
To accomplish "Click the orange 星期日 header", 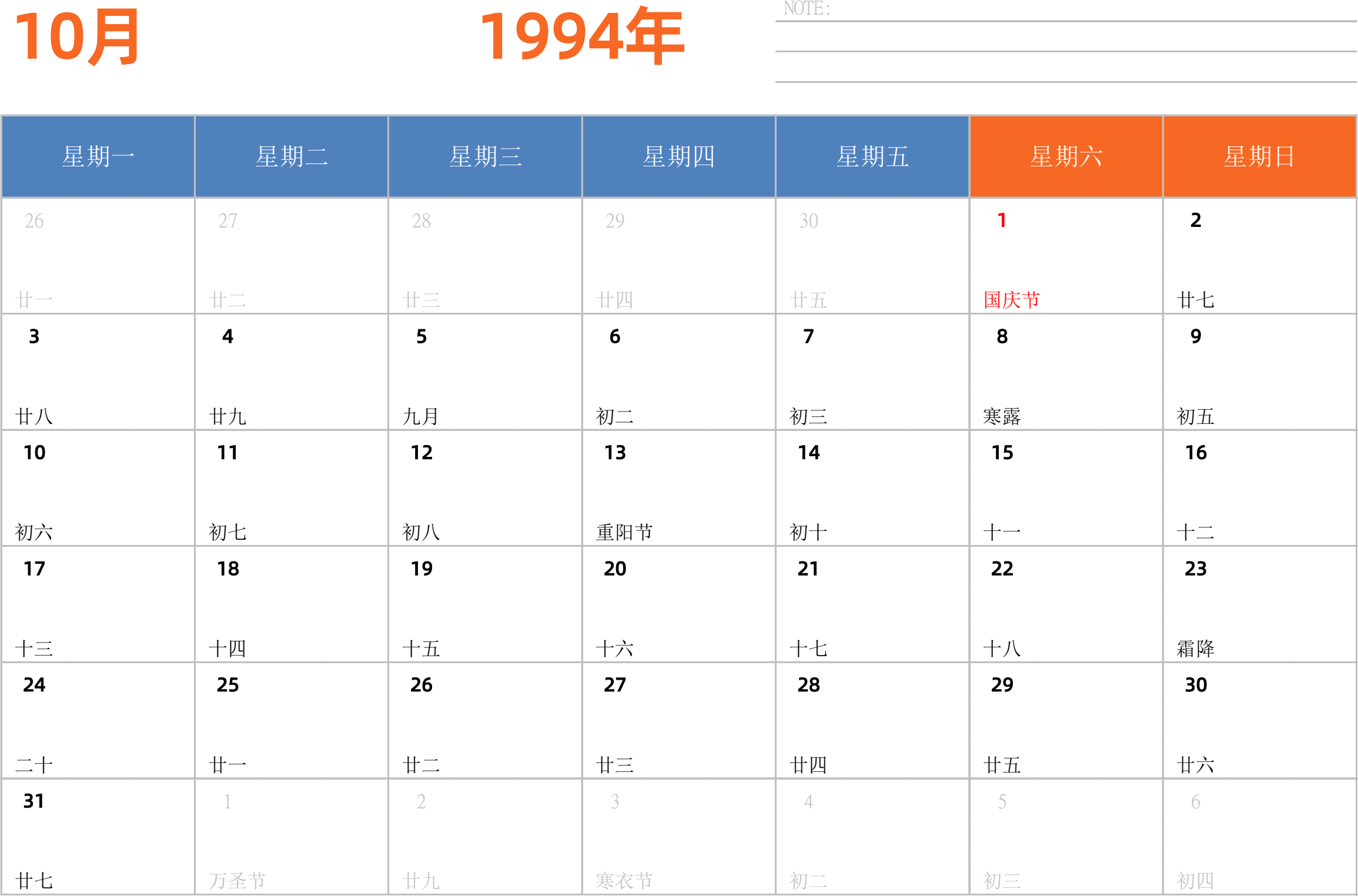I will [x=1259, y=156].
